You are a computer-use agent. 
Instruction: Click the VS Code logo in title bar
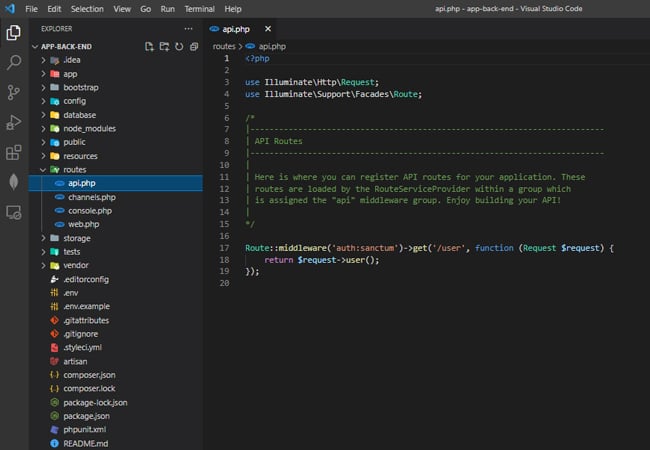click(x=10, y=8)
